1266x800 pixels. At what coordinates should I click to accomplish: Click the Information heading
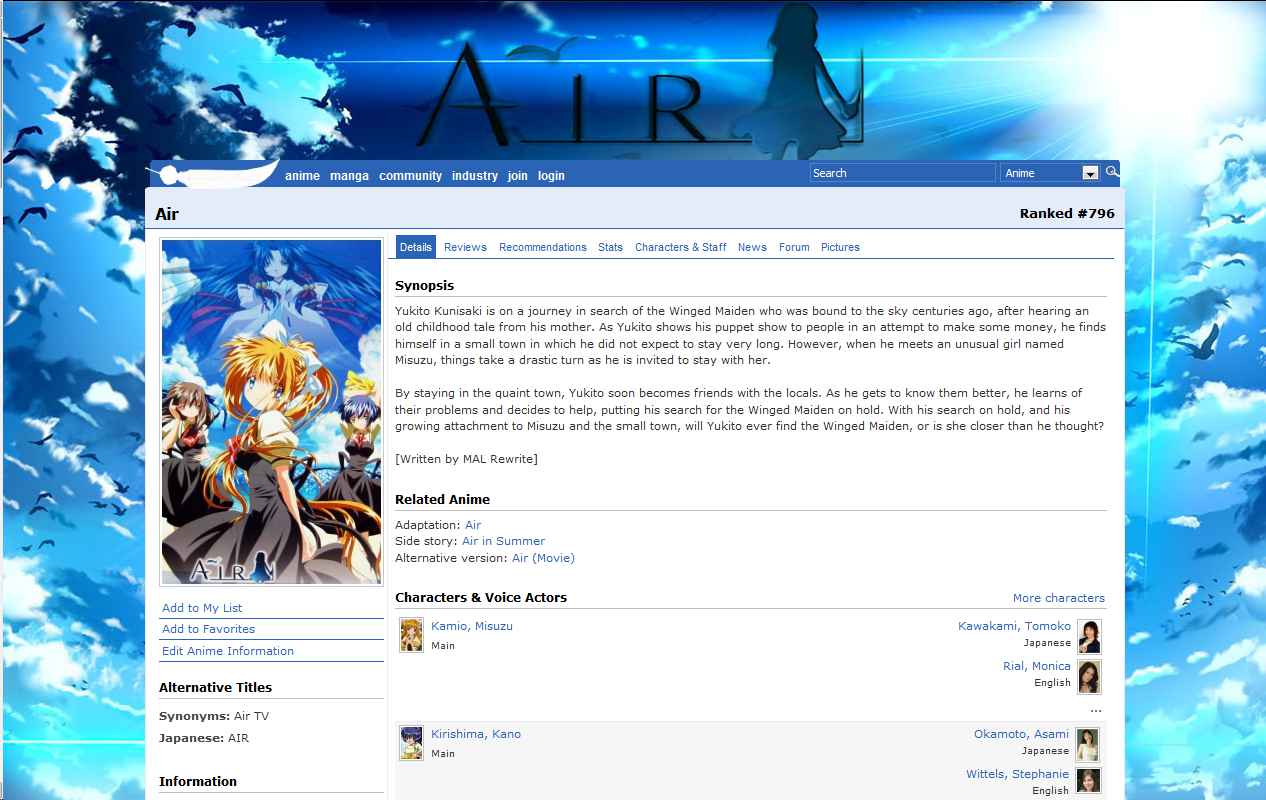pos(198,782)
